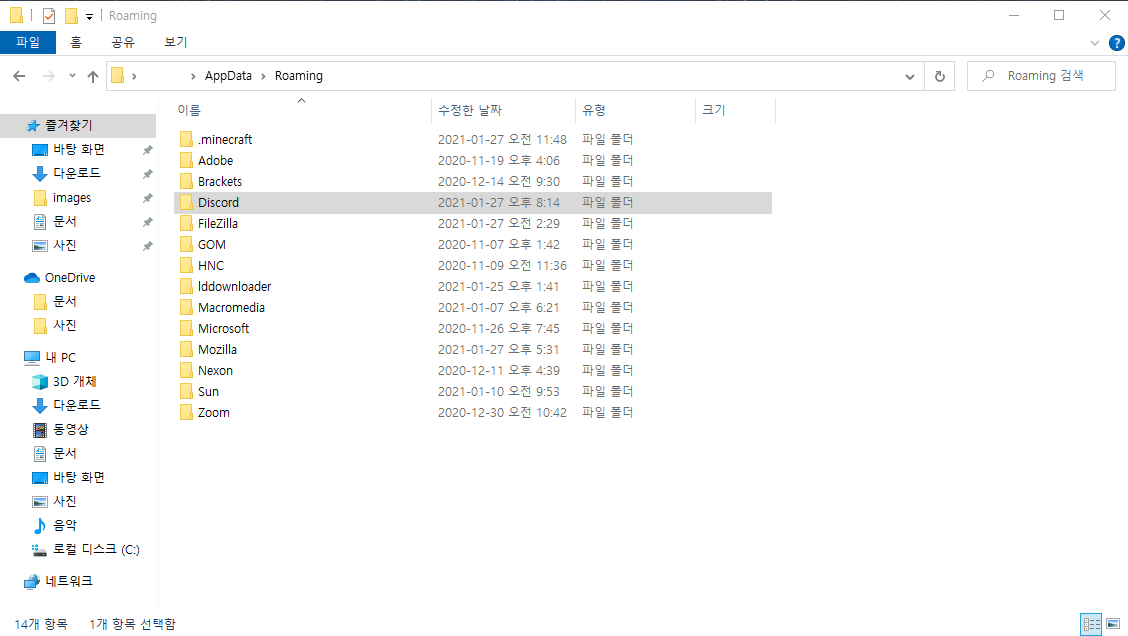
Task: Select the Adobe folder
Action: [x=473, y=160]
